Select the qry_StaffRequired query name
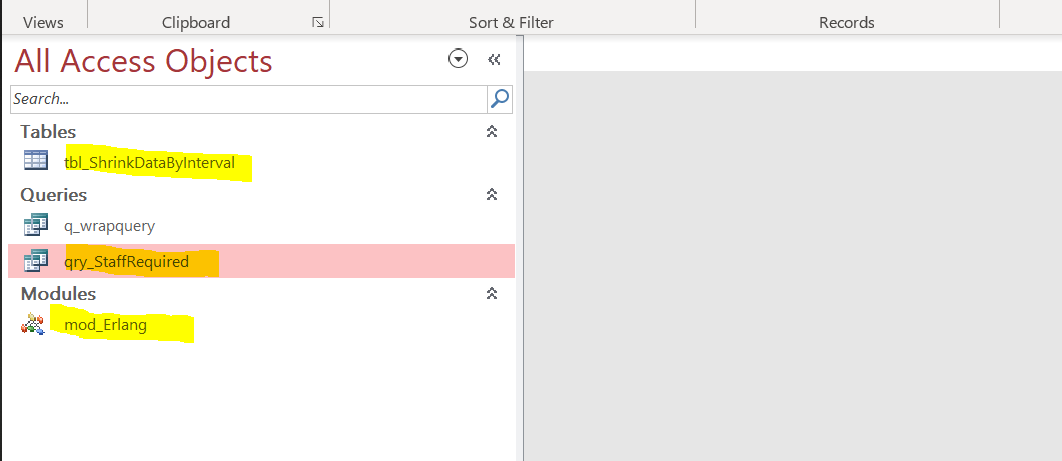 pyautogui.click(x=126, y=262)
